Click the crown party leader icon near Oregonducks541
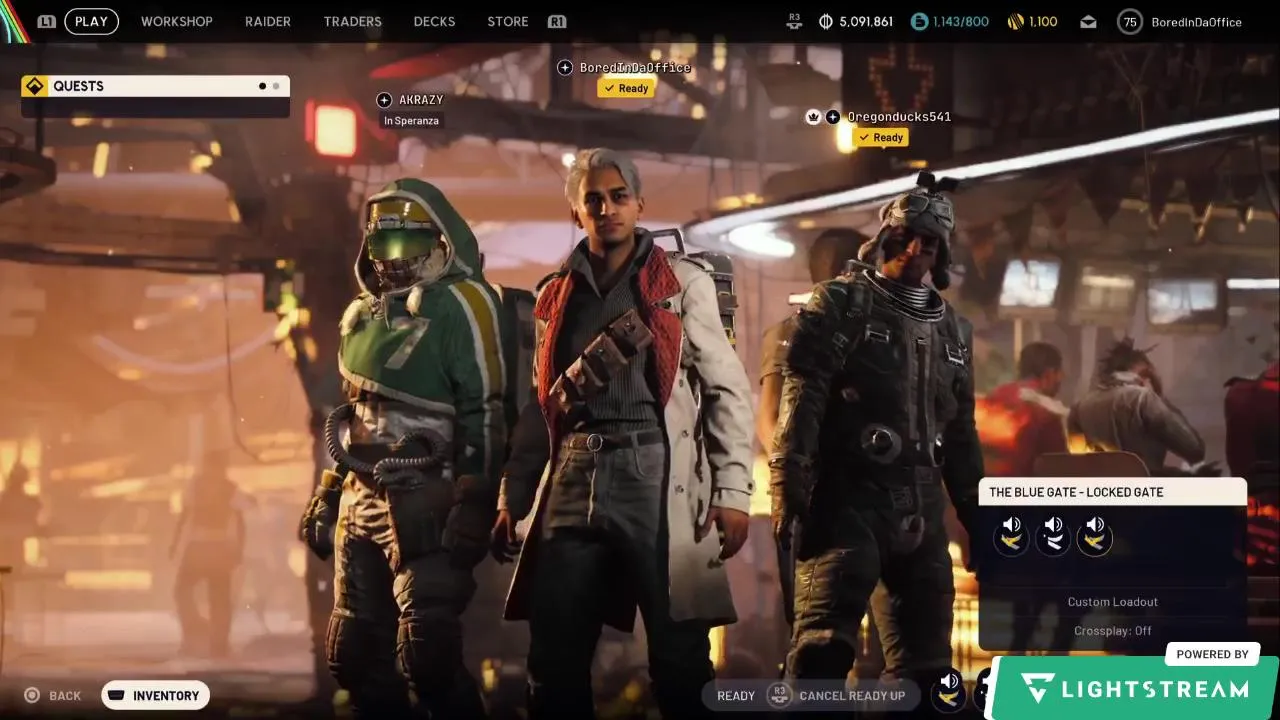Screen dimensions: 1280x720 (x=813, y=117)
